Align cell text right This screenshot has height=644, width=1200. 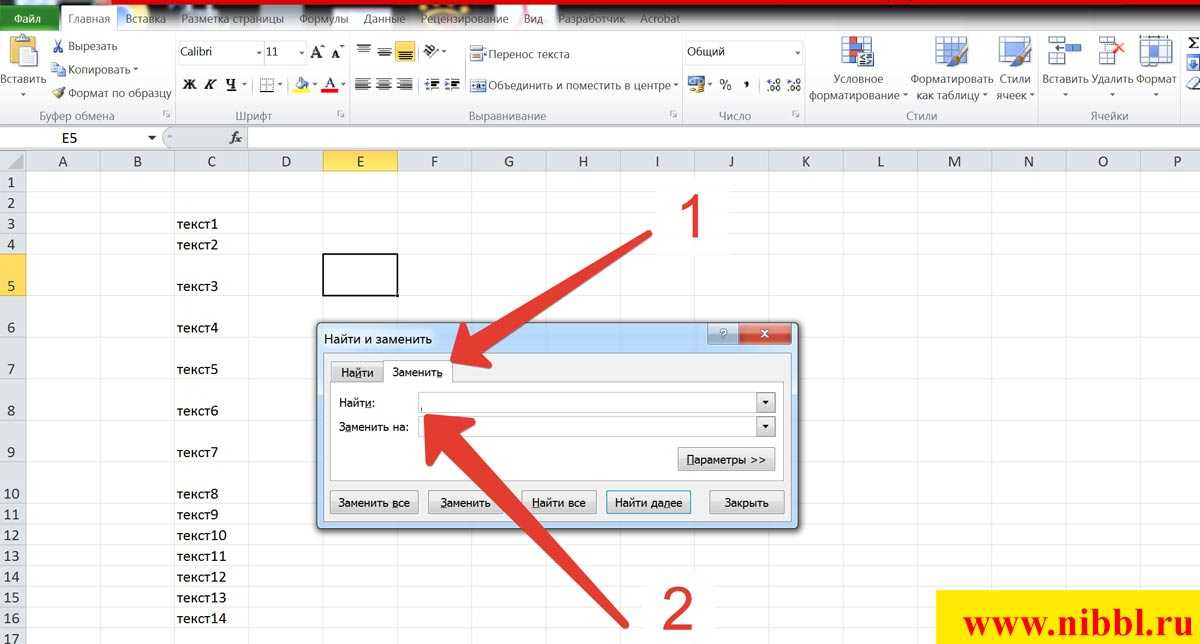coord(405,85)
